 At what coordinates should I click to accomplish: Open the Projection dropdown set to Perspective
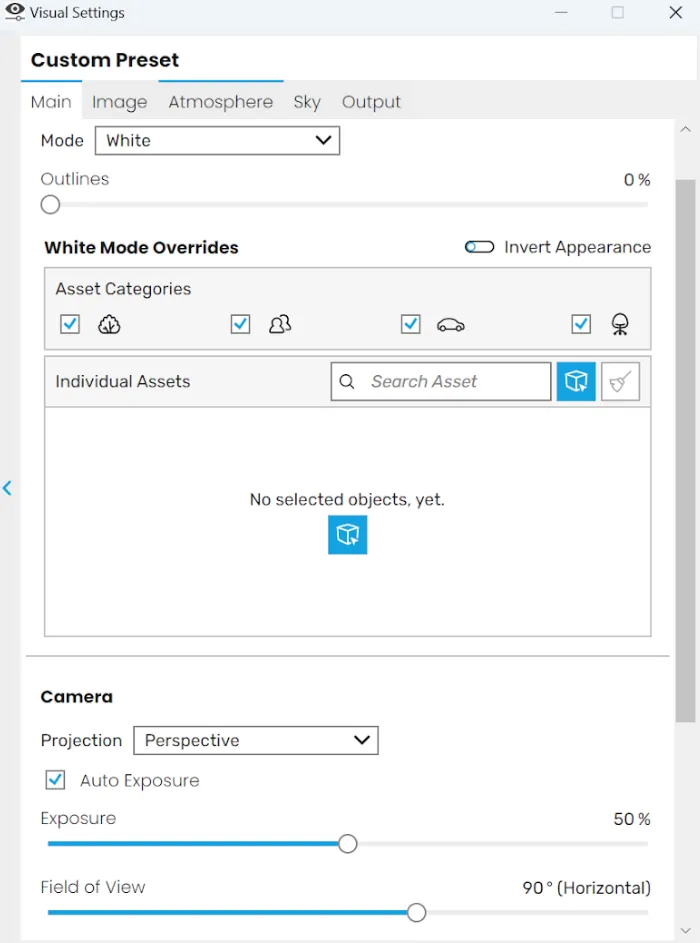click(x=255, y=741)
